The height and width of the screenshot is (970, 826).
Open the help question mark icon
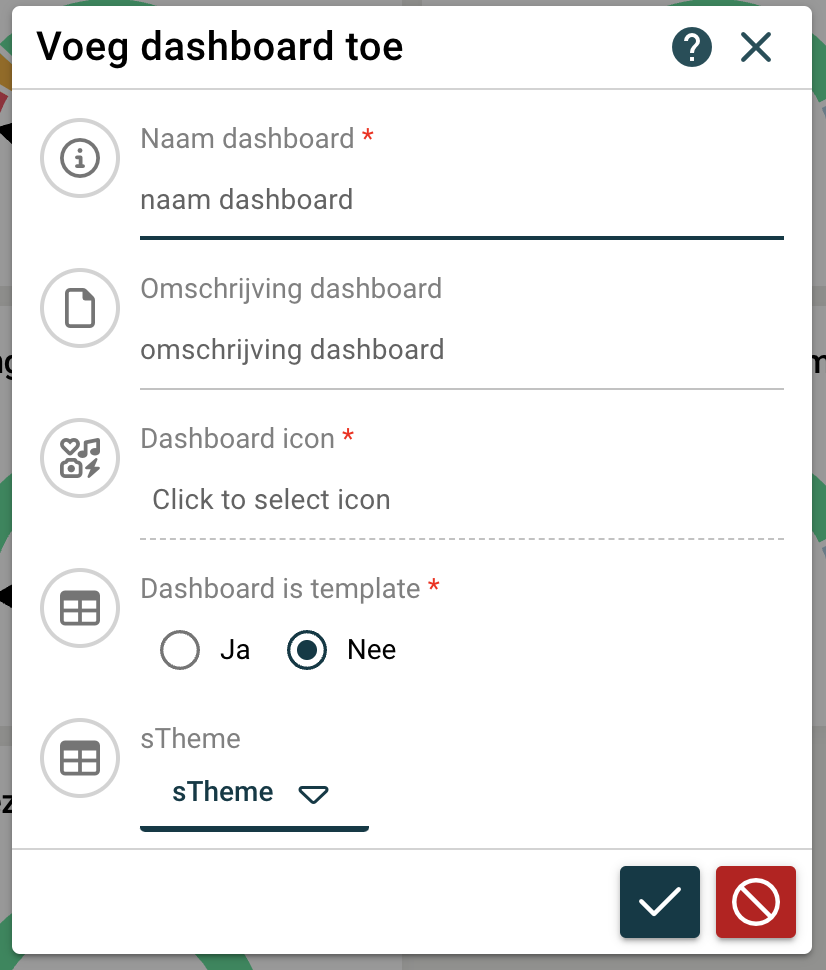click(692, 47)
